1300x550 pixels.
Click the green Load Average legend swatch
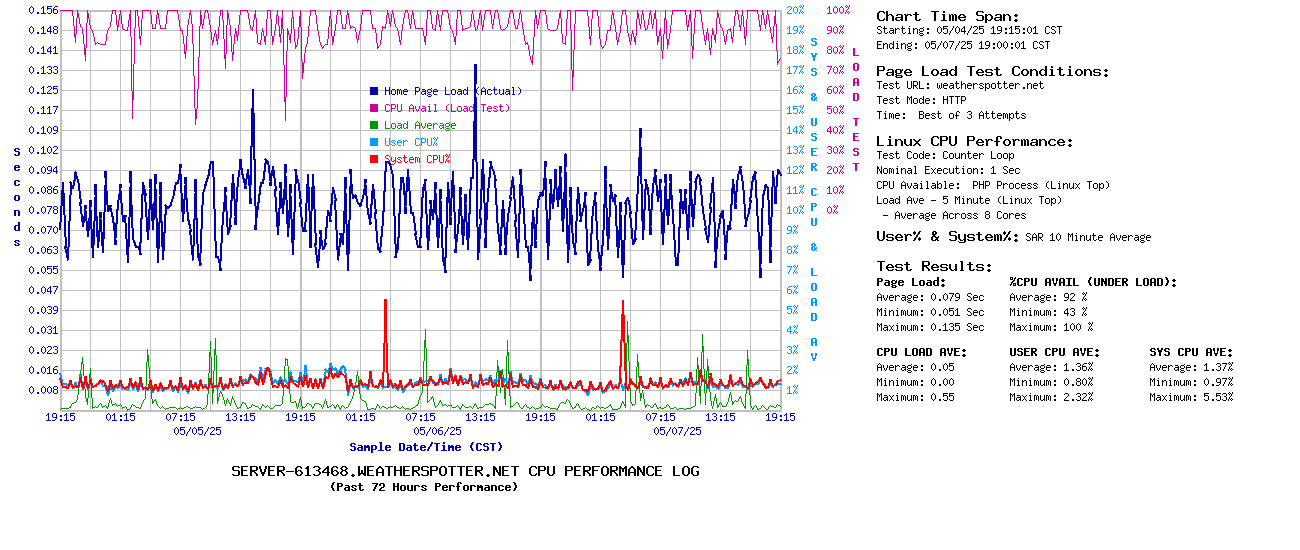(374, 125)
